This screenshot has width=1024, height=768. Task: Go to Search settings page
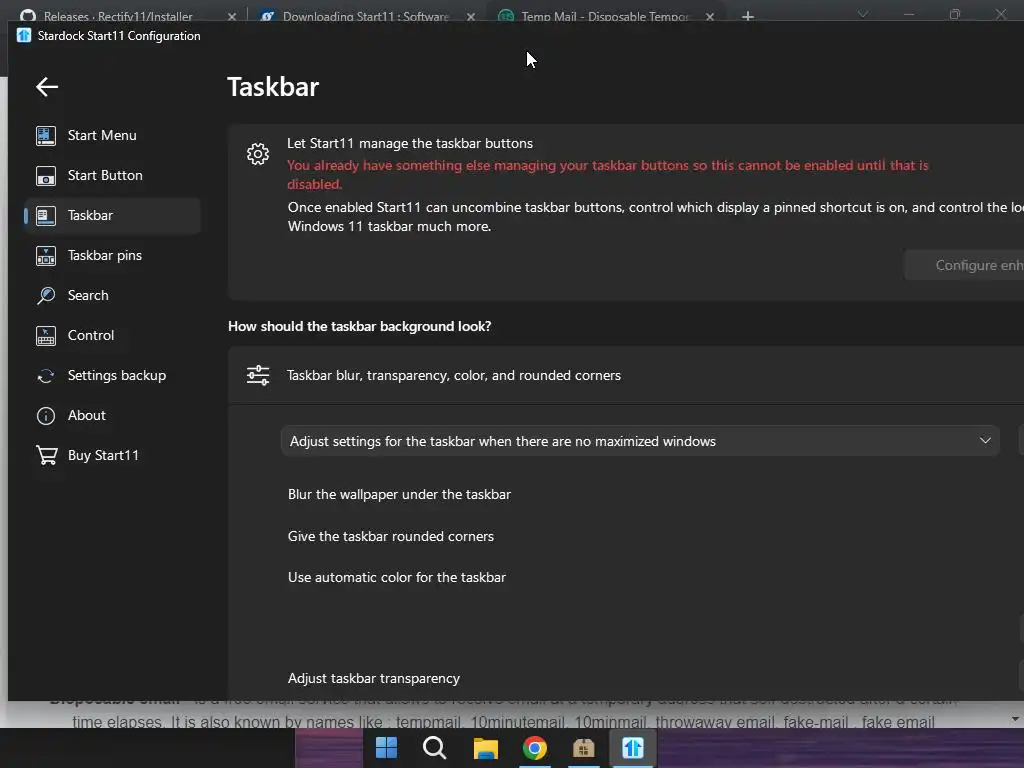click(x=112, y=295)
